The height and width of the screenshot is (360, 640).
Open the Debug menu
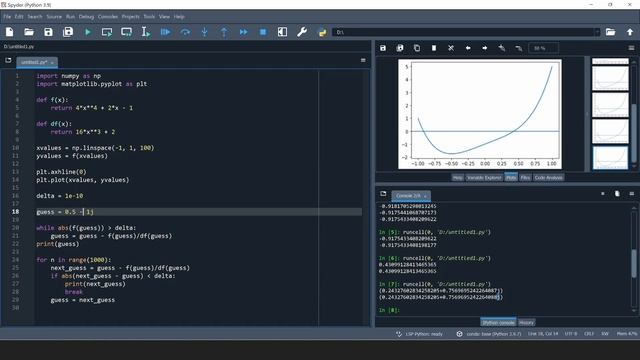click(x=86, y=17)
